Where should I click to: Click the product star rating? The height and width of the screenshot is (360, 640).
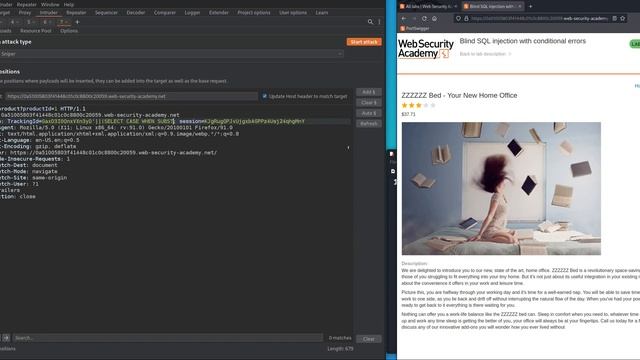click(x=418, y=105)
